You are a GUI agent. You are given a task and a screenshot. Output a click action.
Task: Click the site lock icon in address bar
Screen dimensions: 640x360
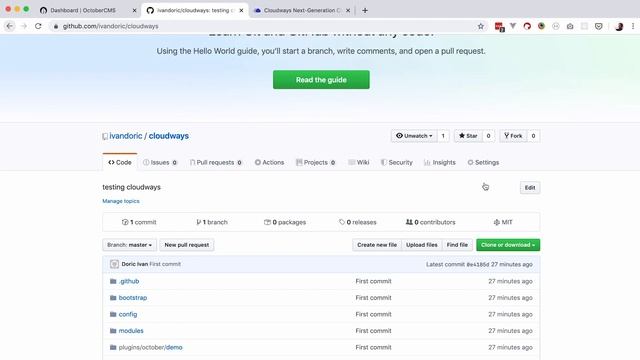pos(56,26)
